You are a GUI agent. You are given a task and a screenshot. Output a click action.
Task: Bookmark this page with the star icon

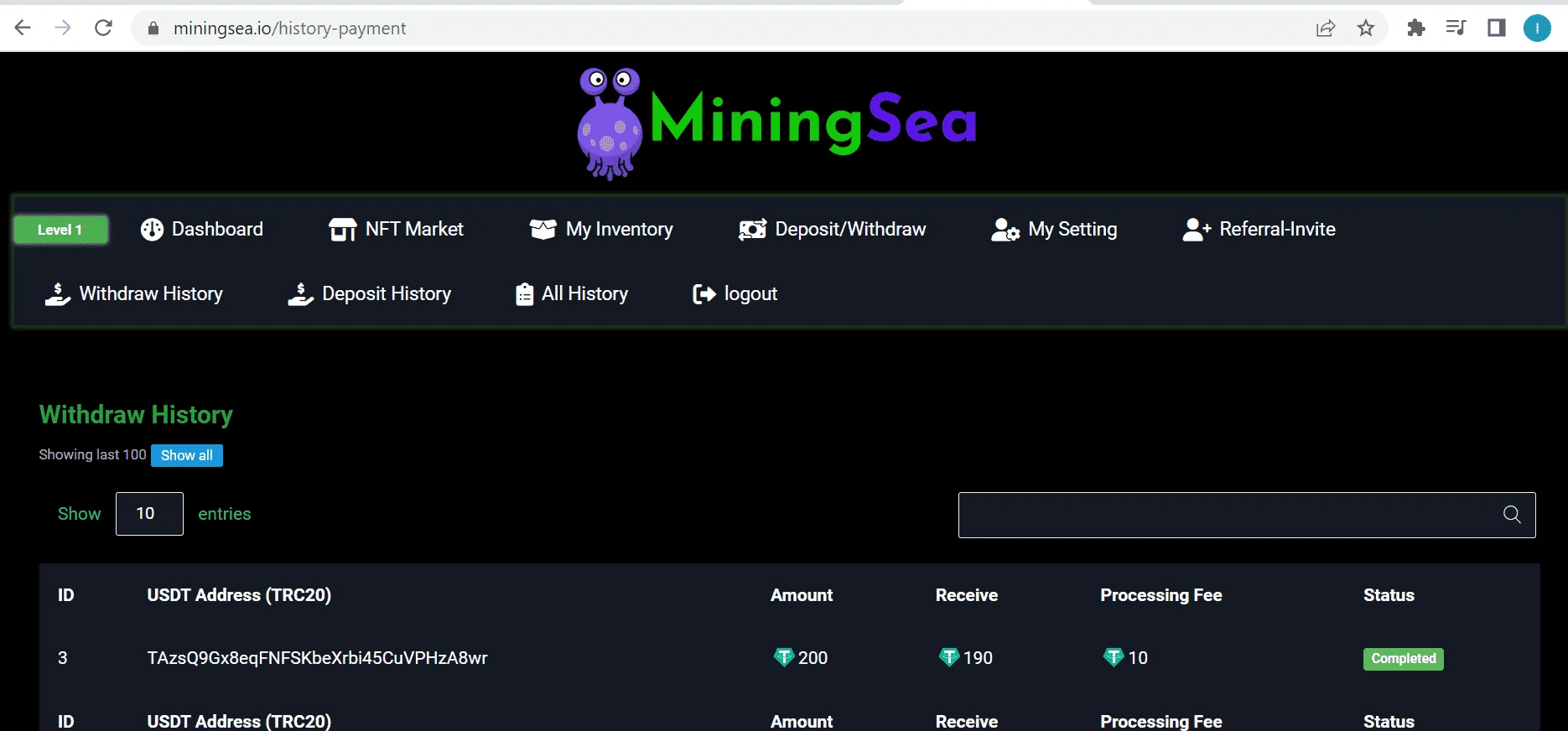point(1366,29)
